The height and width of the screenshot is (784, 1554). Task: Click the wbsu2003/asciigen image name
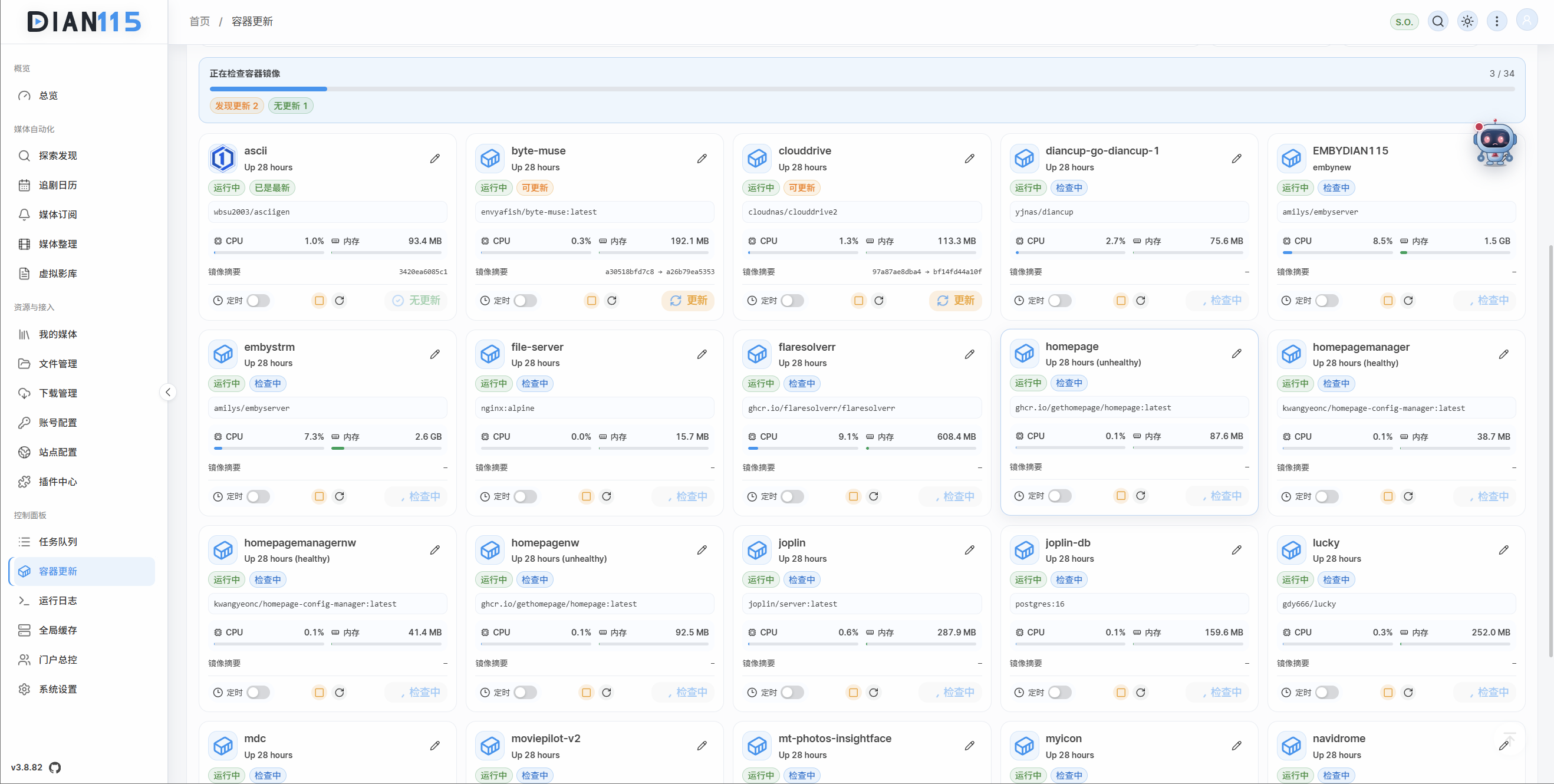252,212
